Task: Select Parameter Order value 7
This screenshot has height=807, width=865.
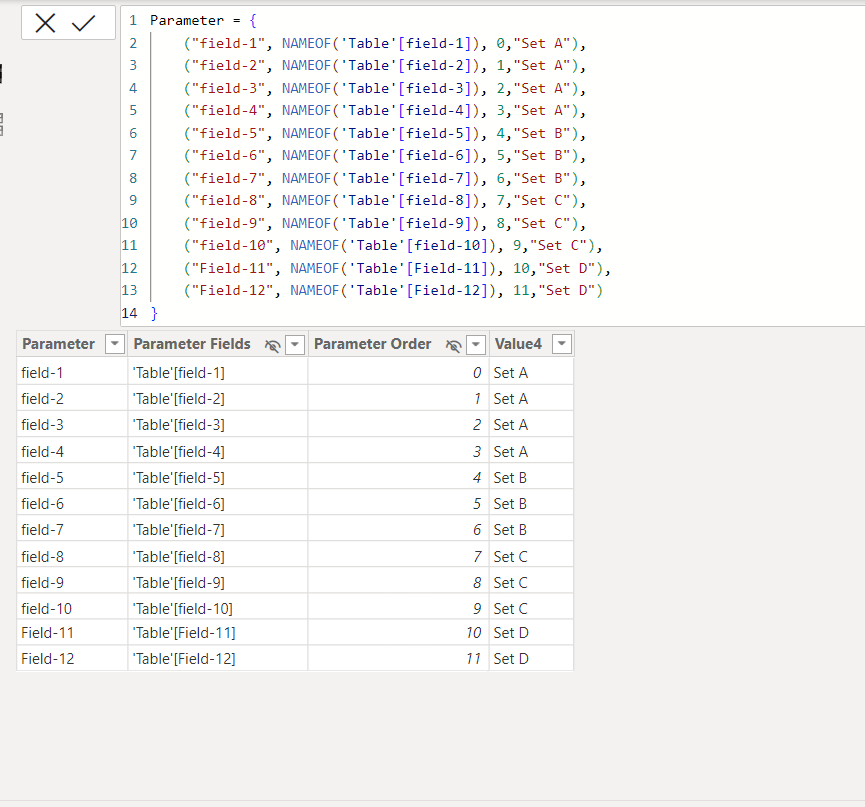Action: (x=398, y=557)
